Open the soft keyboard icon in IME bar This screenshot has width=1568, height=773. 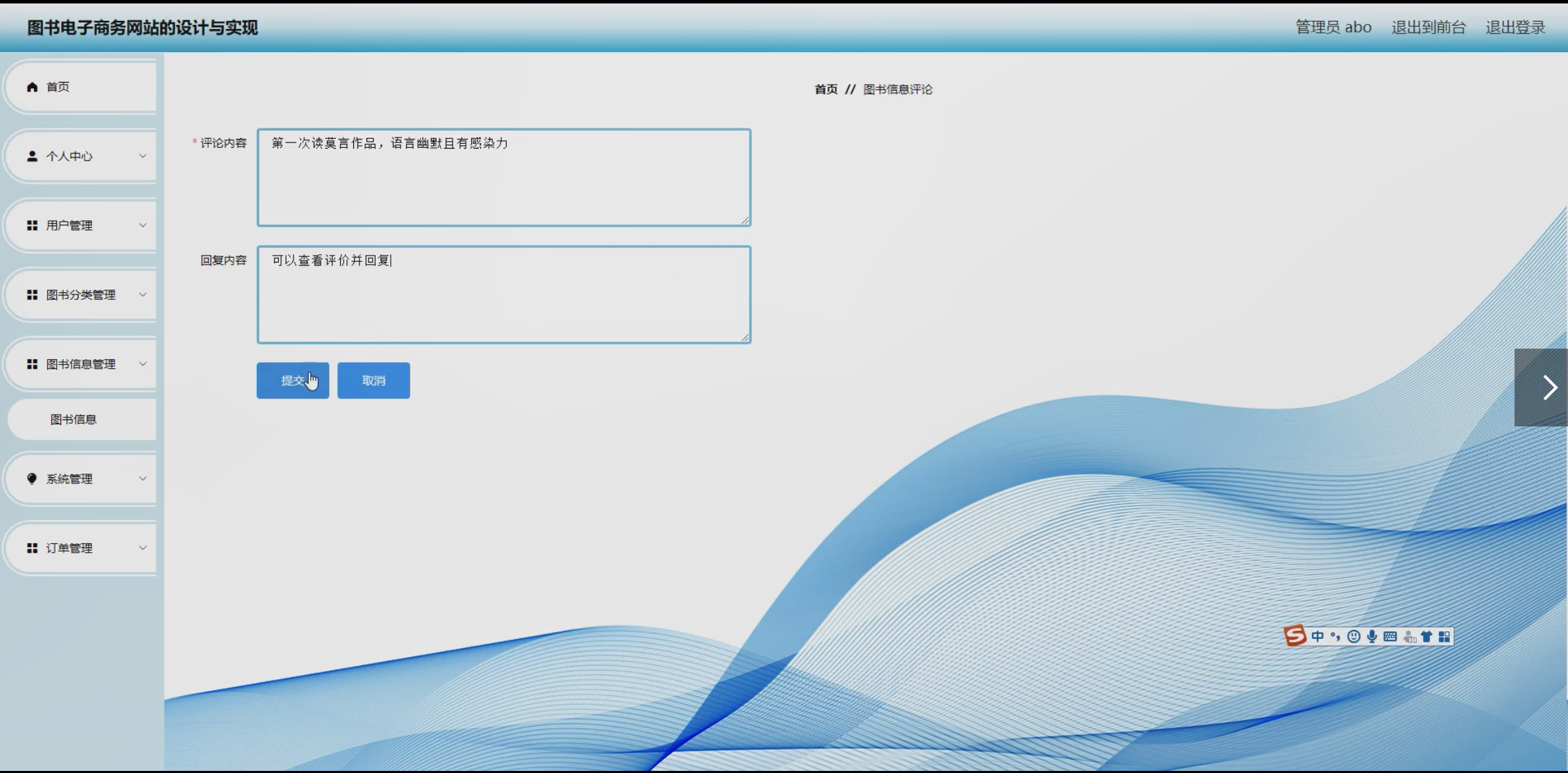1390,636
